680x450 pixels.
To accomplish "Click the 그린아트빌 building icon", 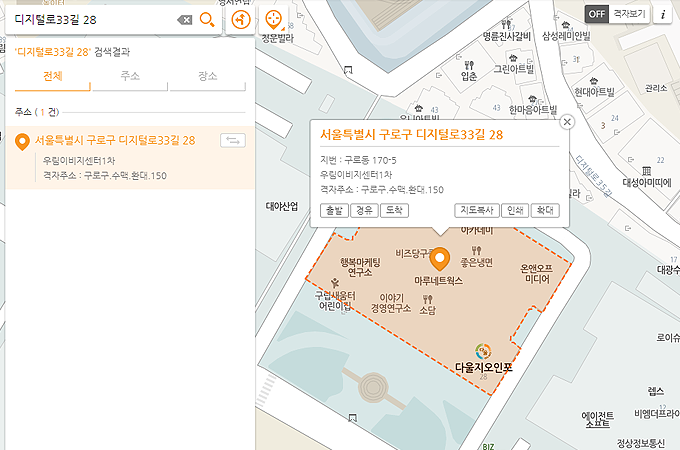I will point(513,58).
